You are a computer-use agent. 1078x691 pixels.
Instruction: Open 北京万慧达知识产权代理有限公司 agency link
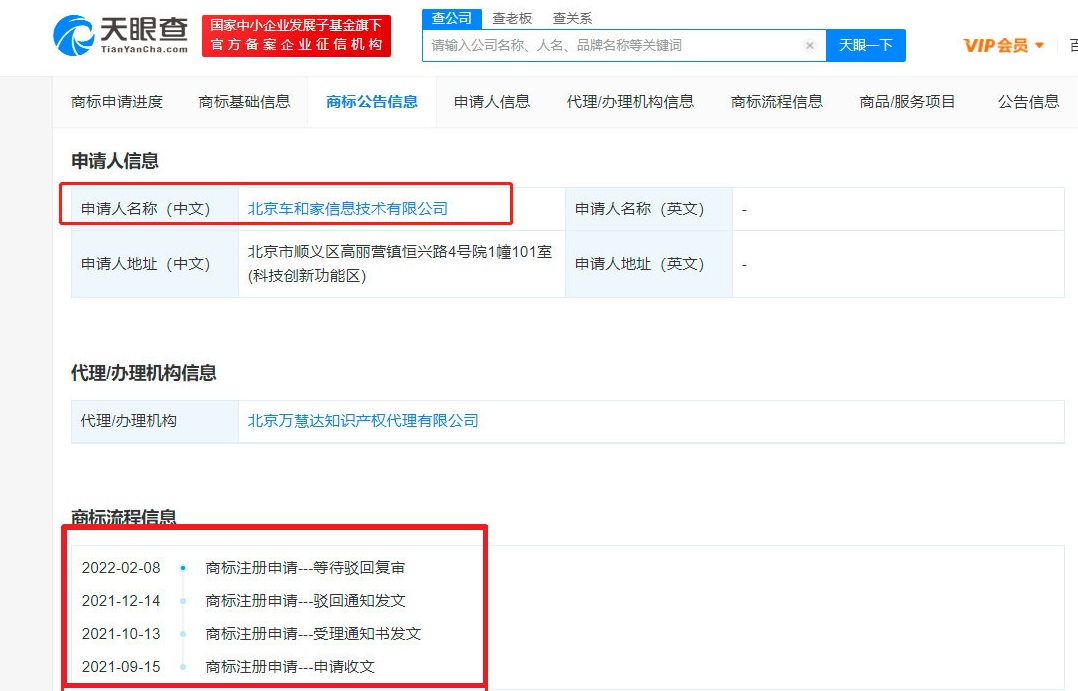point(363,421)
